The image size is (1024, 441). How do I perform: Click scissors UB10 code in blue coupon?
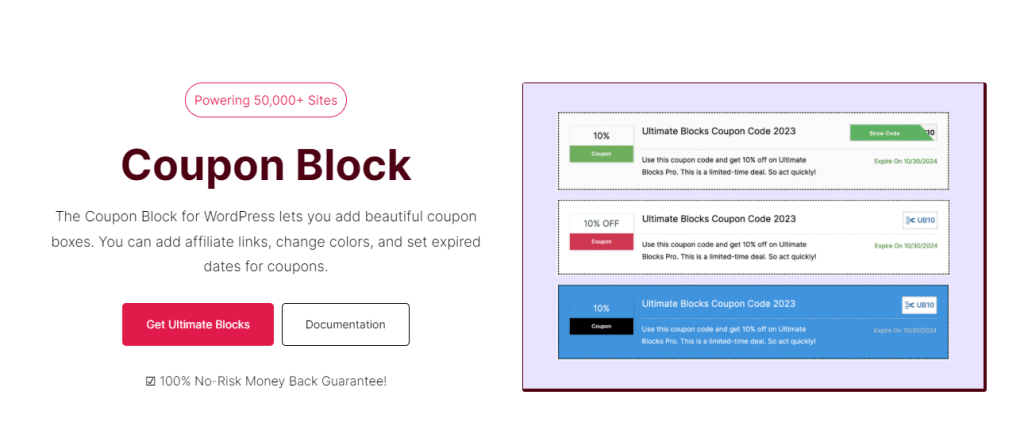click(x=920, y=305)
